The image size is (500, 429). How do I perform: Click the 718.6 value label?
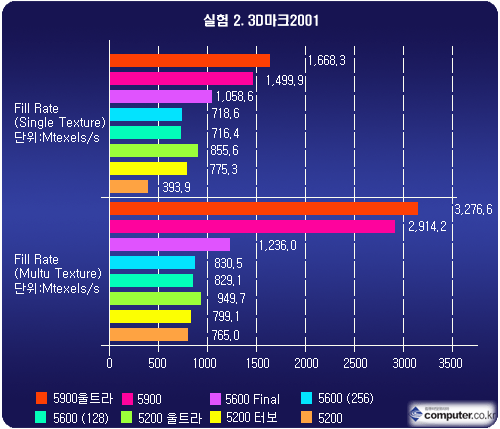point(226,113)
